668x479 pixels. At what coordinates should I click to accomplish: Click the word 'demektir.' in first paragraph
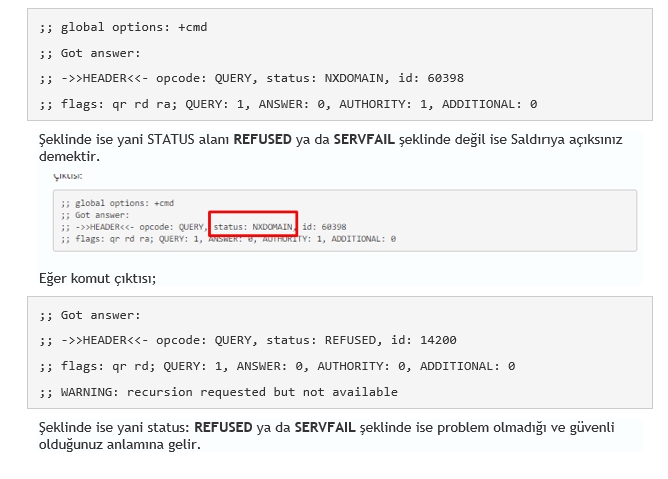69,156
